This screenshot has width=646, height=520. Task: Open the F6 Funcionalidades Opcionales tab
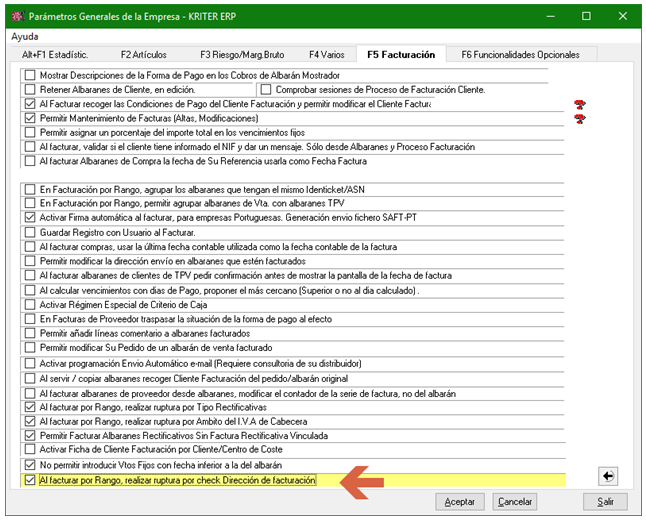pos(520,54)
